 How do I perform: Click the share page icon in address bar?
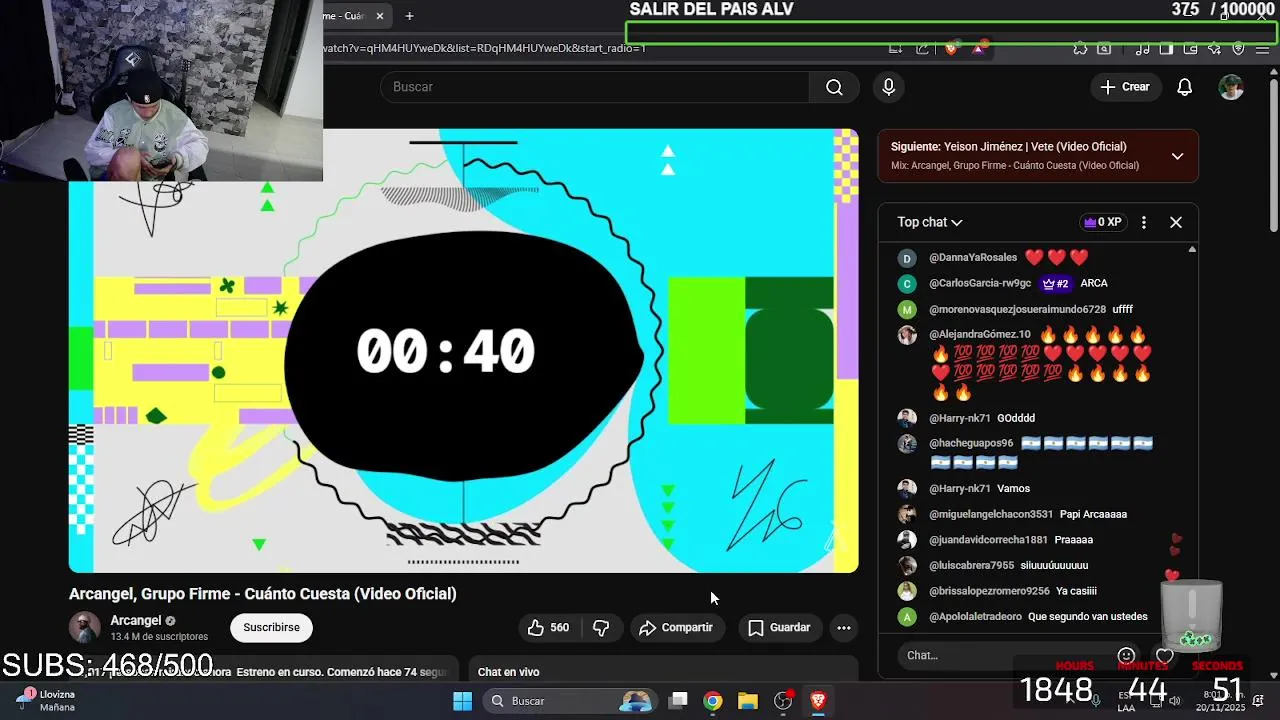pos(922,48)
